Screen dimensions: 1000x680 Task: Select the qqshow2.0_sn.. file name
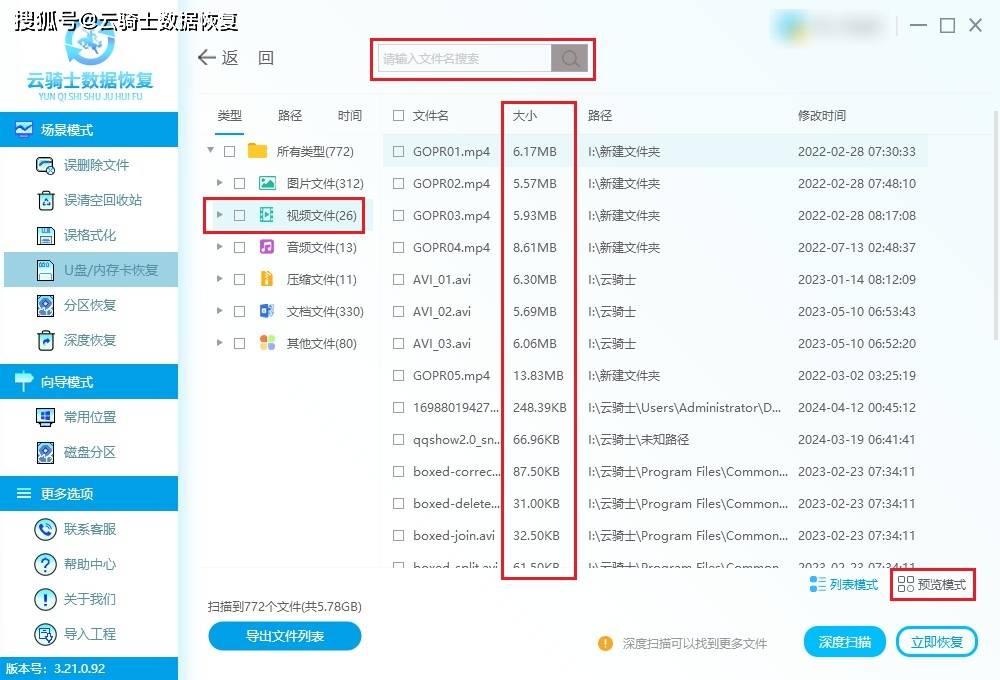[x=456, y=440]
